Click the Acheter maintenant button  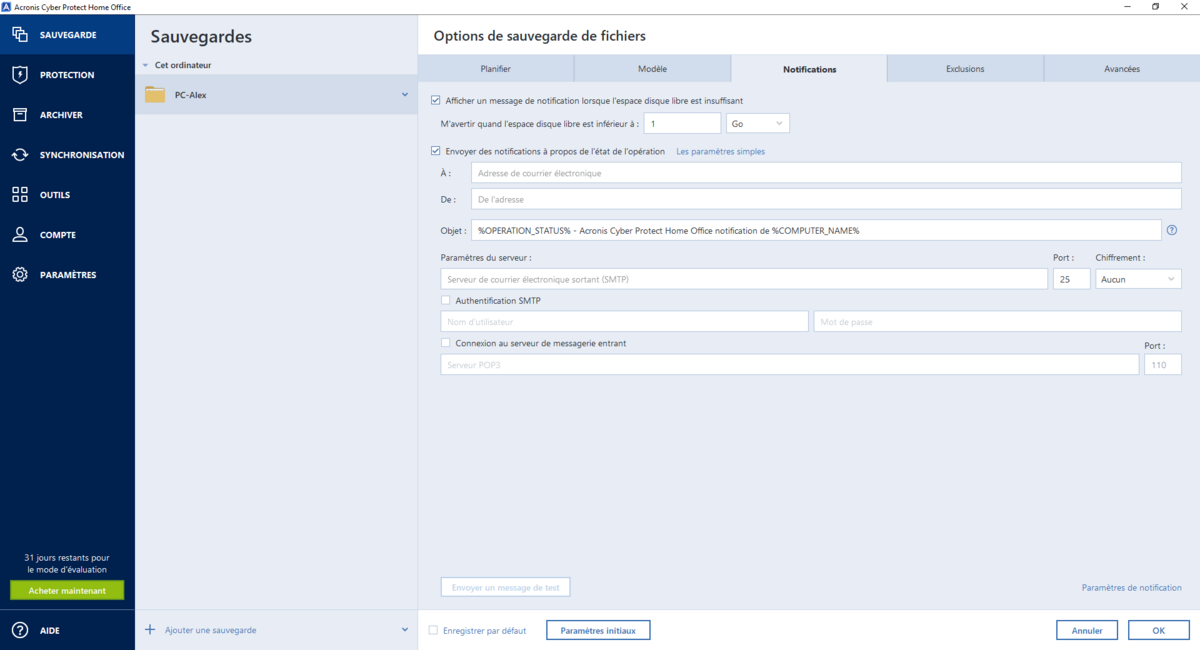(x=67, y=591)
